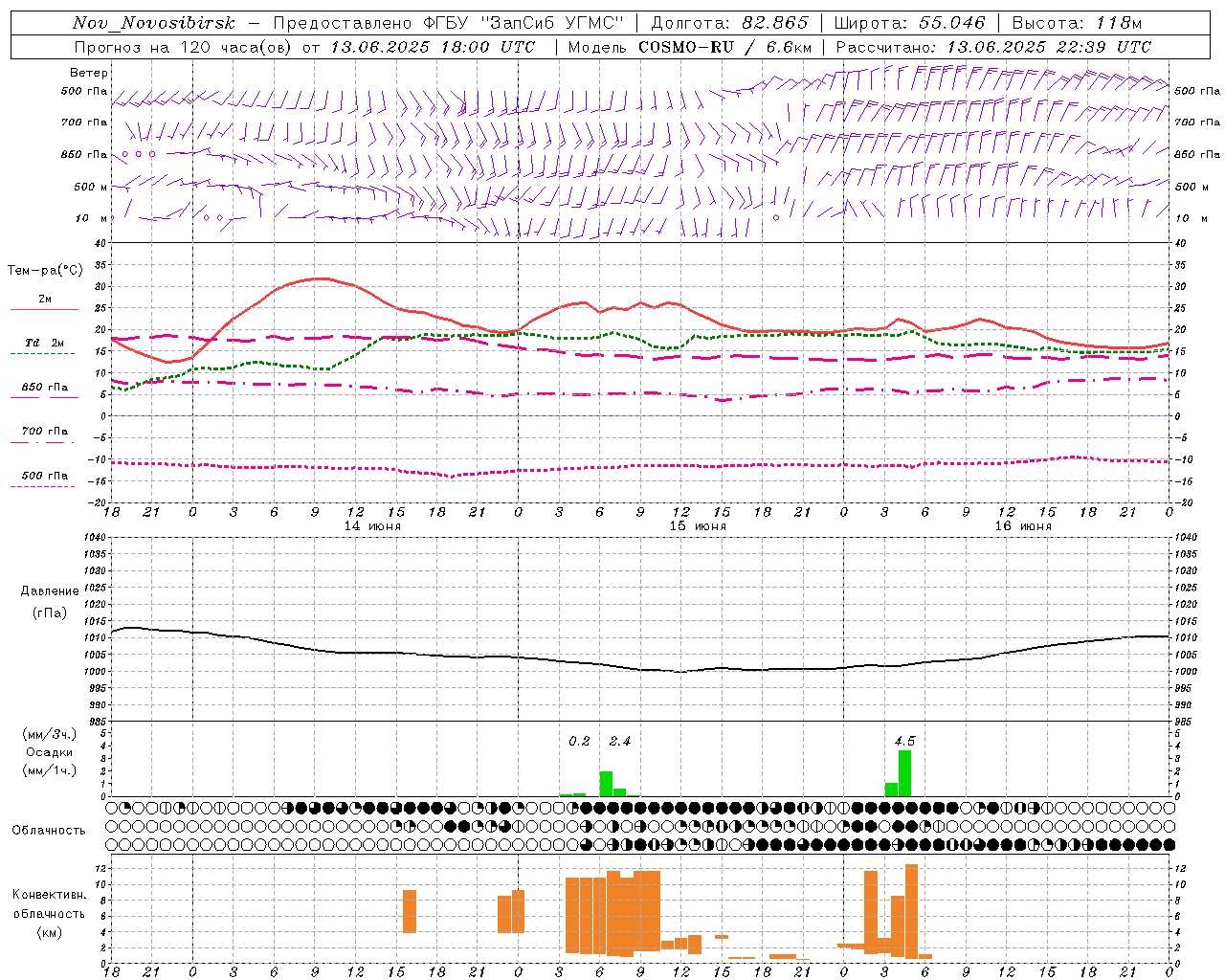Click the "Ветер" wind panel label
This screenshot has height=980, width=1225.
pyautogui.click(x=89, y=73)
